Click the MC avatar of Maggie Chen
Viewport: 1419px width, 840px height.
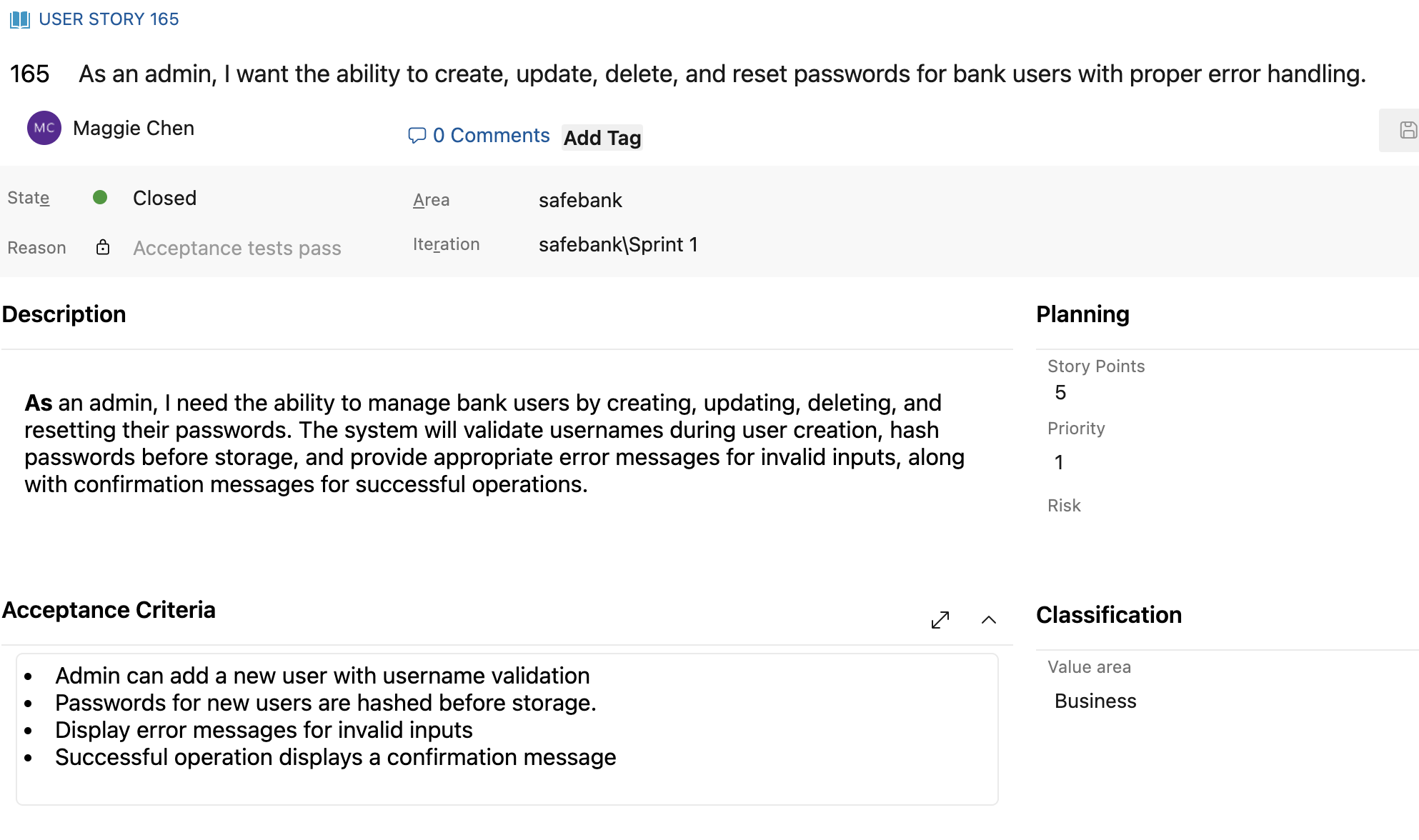[x=44, y=128]
